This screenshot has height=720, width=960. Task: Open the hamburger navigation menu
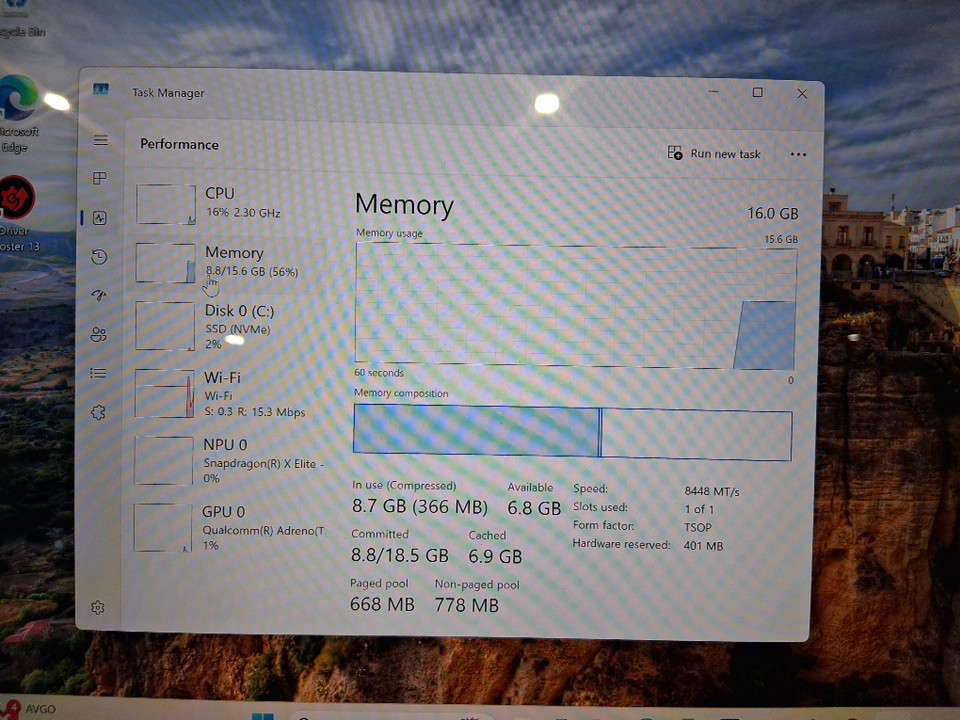click(100, 140)
